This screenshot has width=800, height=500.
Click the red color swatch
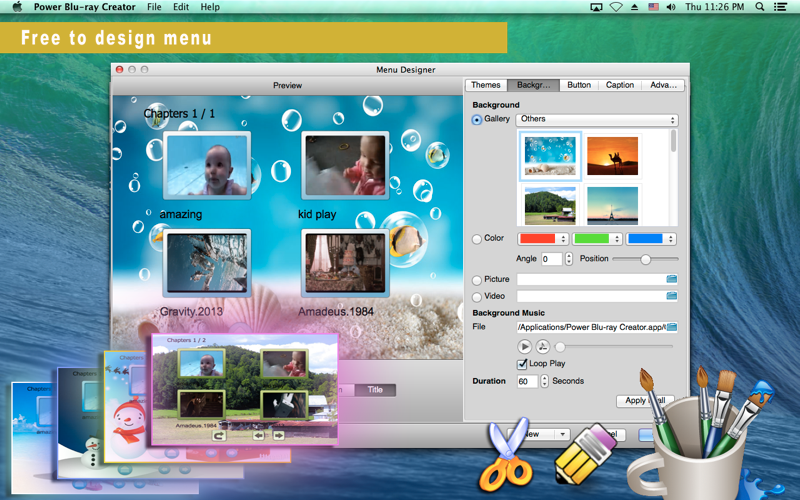click(x=537, y=238)
